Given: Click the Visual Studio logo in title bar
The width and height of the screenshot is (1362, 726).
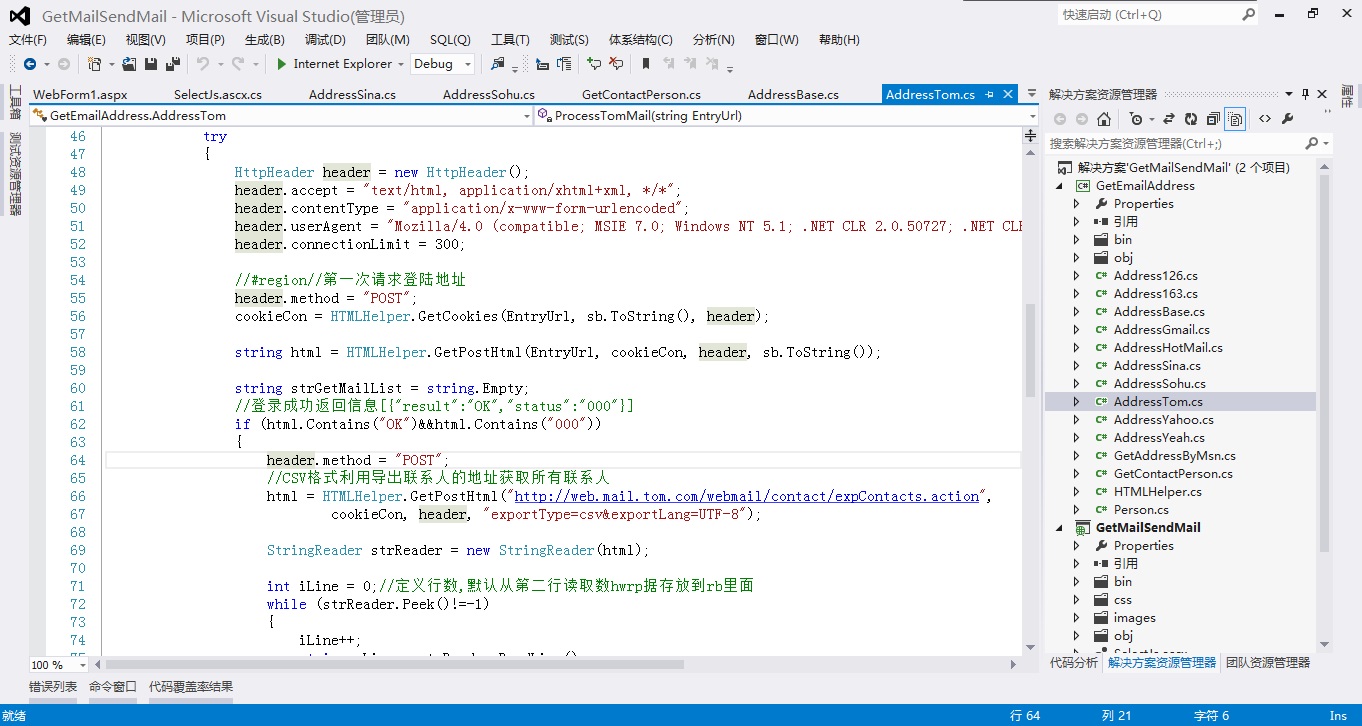Looking at the screenshot, I should 19,16.
